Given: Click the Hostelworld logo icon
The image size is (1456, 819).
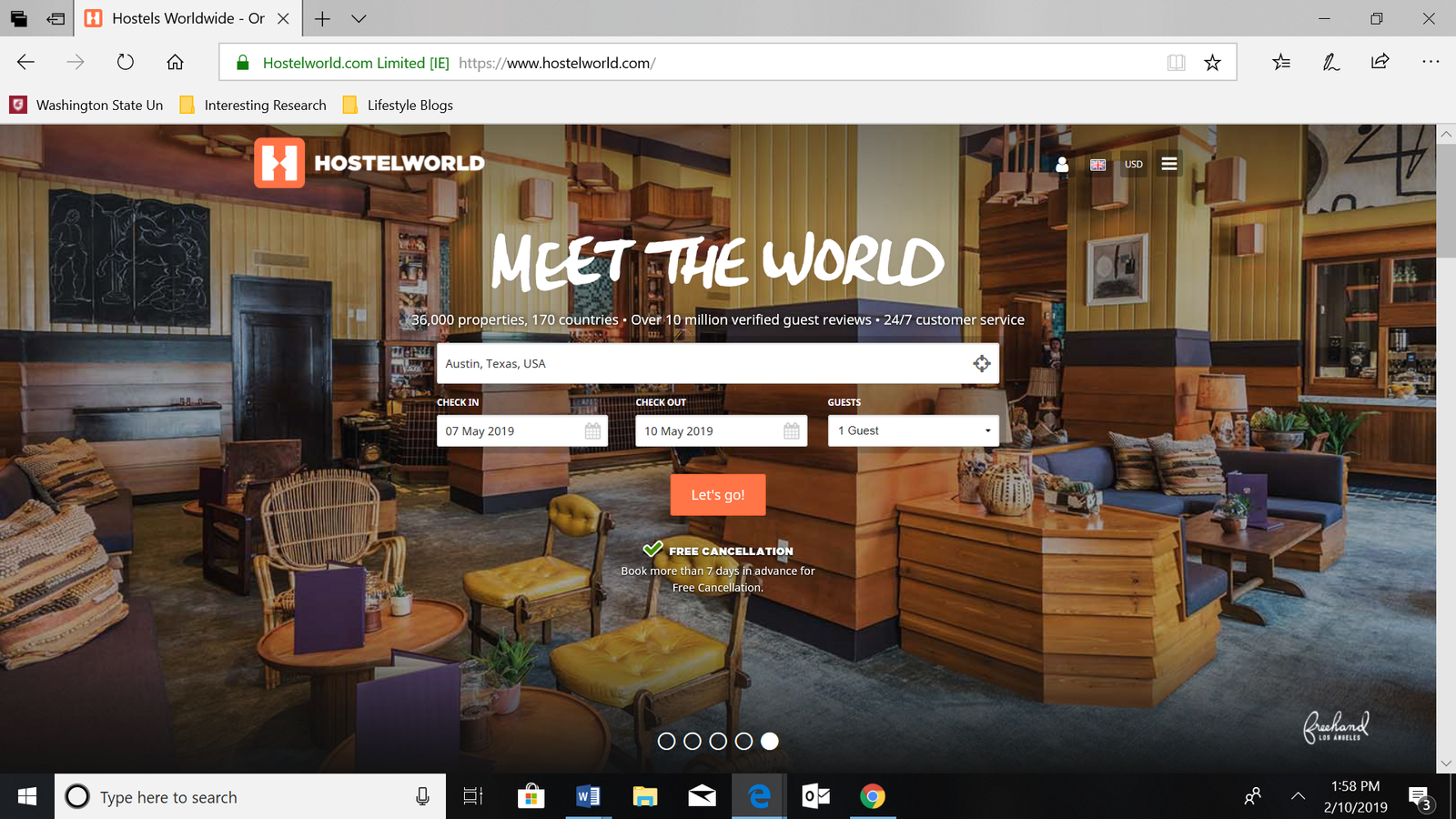Looking at the screenshot, I should [x=279, y=163].
